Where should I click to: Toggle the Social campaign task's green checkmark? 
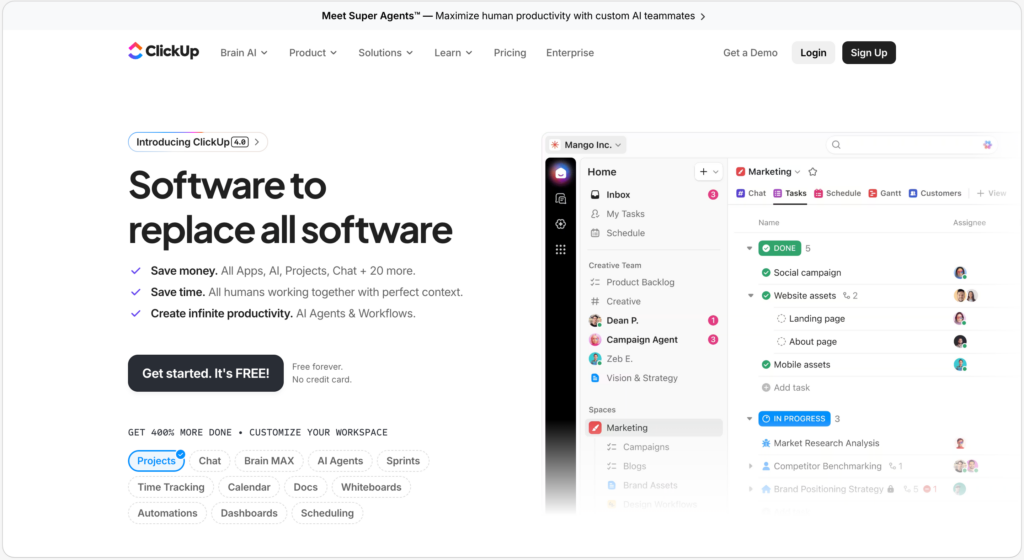point(766,273)
